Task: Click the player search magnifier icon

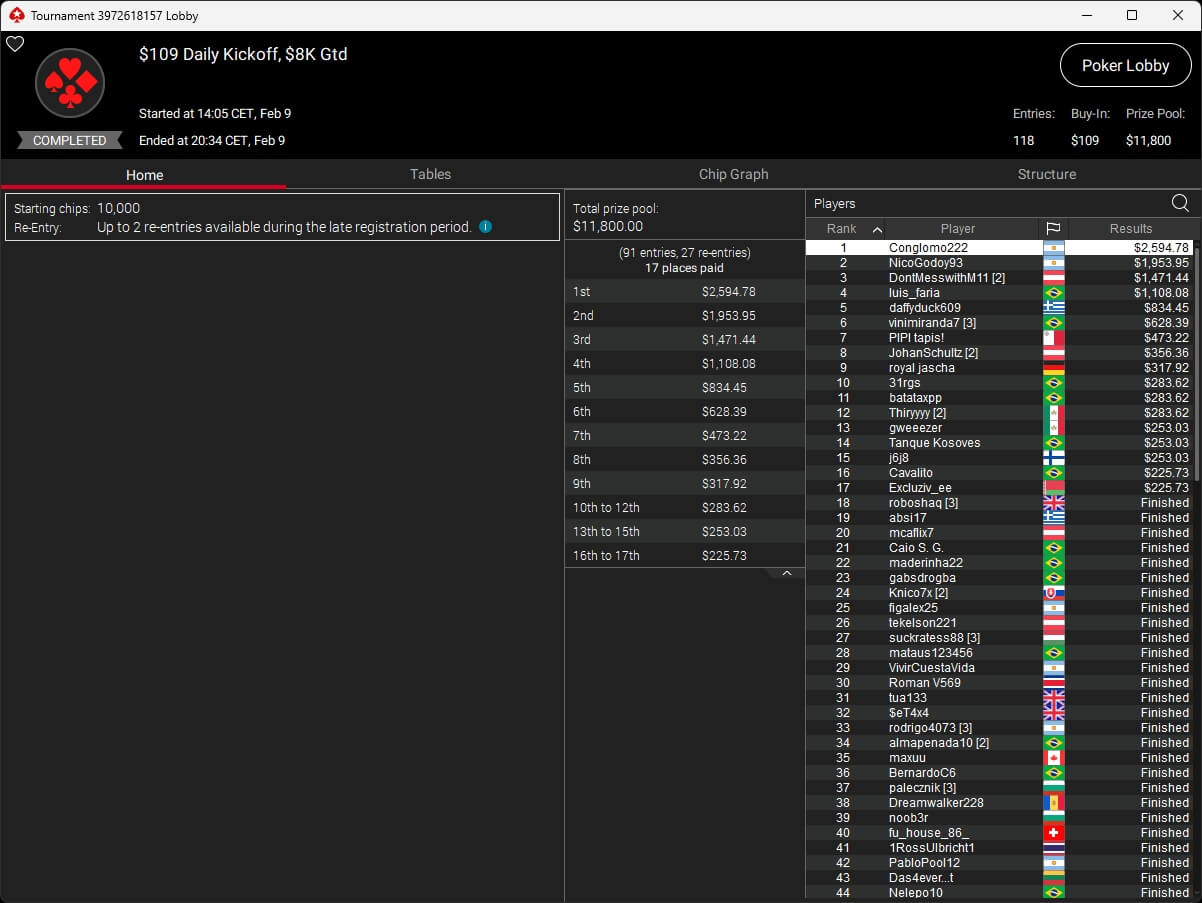Action: click(x=1180, y=203)
